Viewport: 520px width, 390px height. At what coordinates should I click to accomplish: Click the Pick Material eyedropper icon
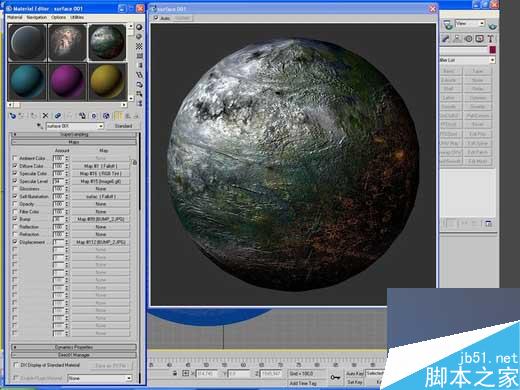click(40, 126)
